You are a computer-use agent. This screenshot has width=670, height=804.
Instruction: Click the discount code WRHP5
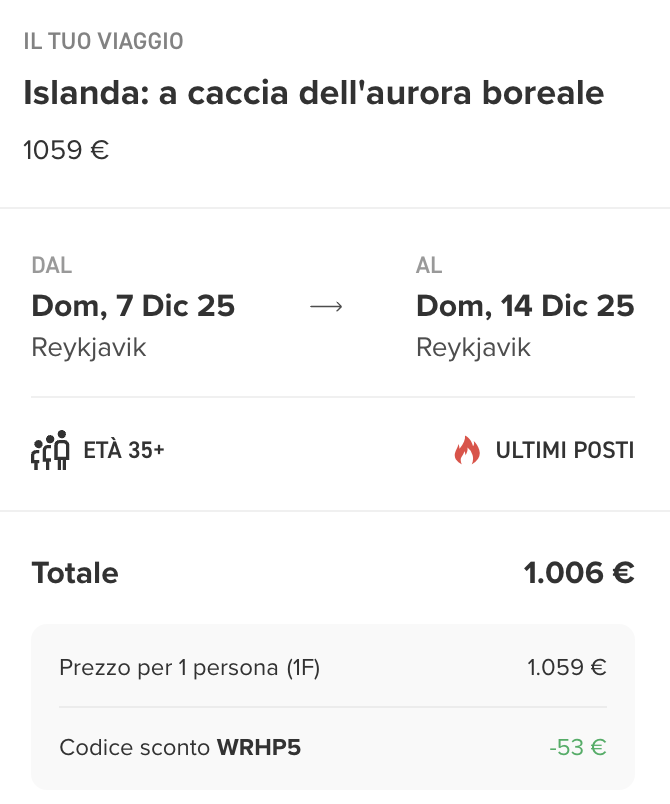[260, 747]
